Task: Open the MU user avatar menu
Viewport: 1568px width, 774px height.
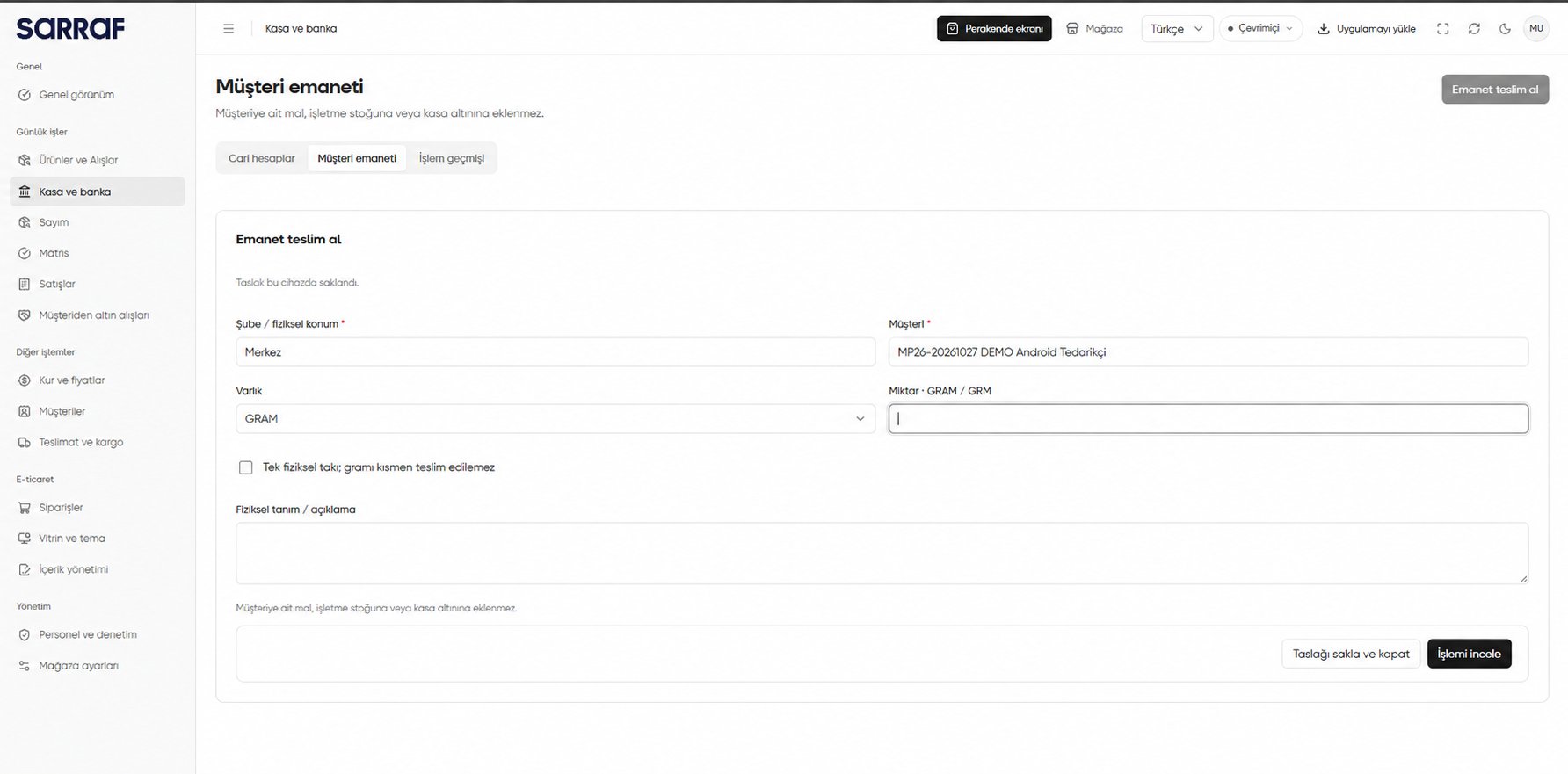Action: click(1536, 29)
